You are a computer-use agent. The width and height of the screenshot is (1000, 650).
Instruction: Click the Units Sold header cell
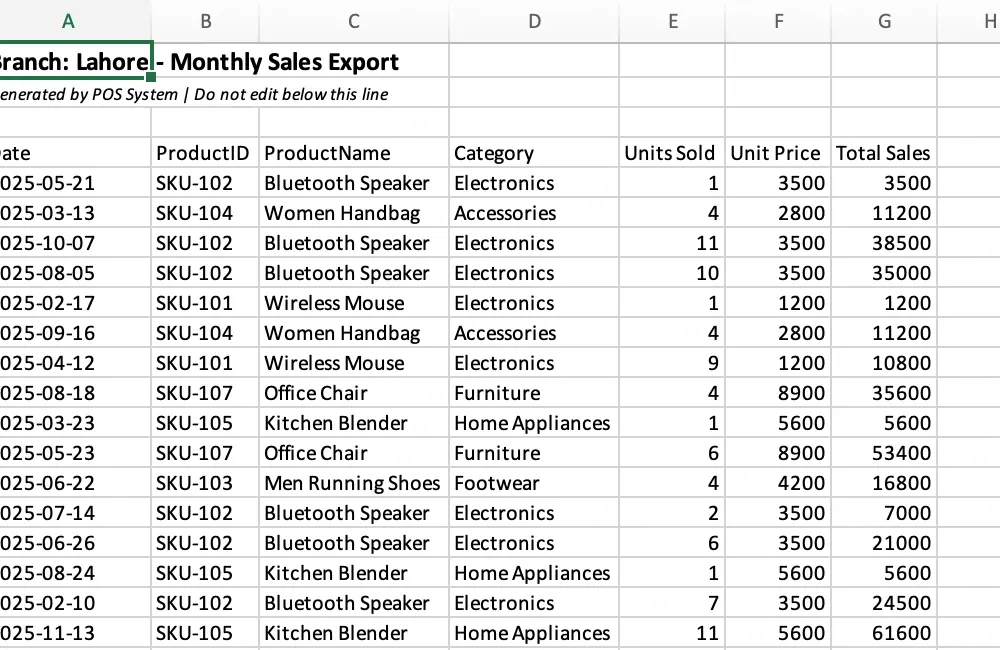672,153
